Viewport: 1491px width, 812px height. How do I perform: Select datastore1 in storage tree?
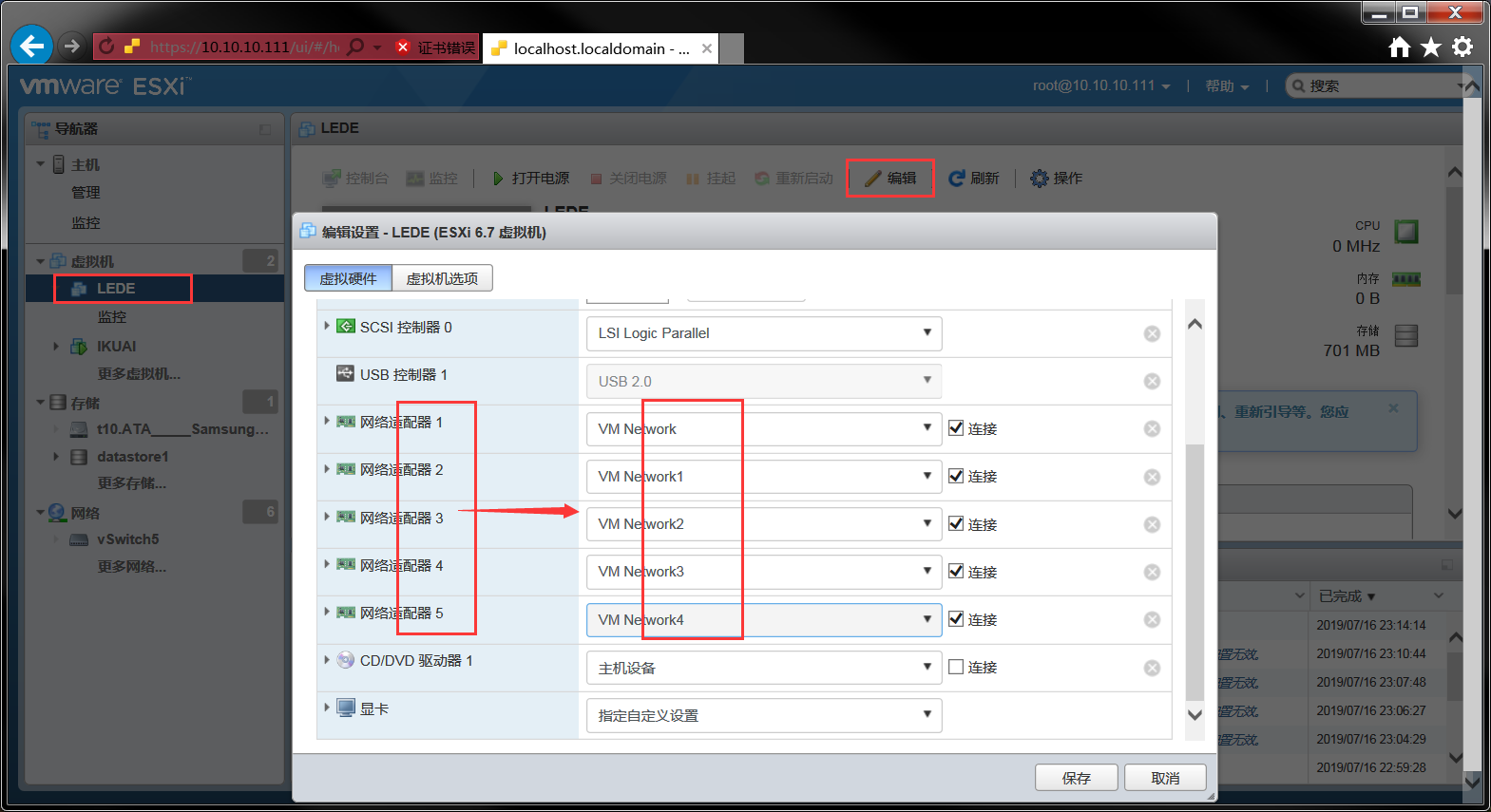pos(132,457)
